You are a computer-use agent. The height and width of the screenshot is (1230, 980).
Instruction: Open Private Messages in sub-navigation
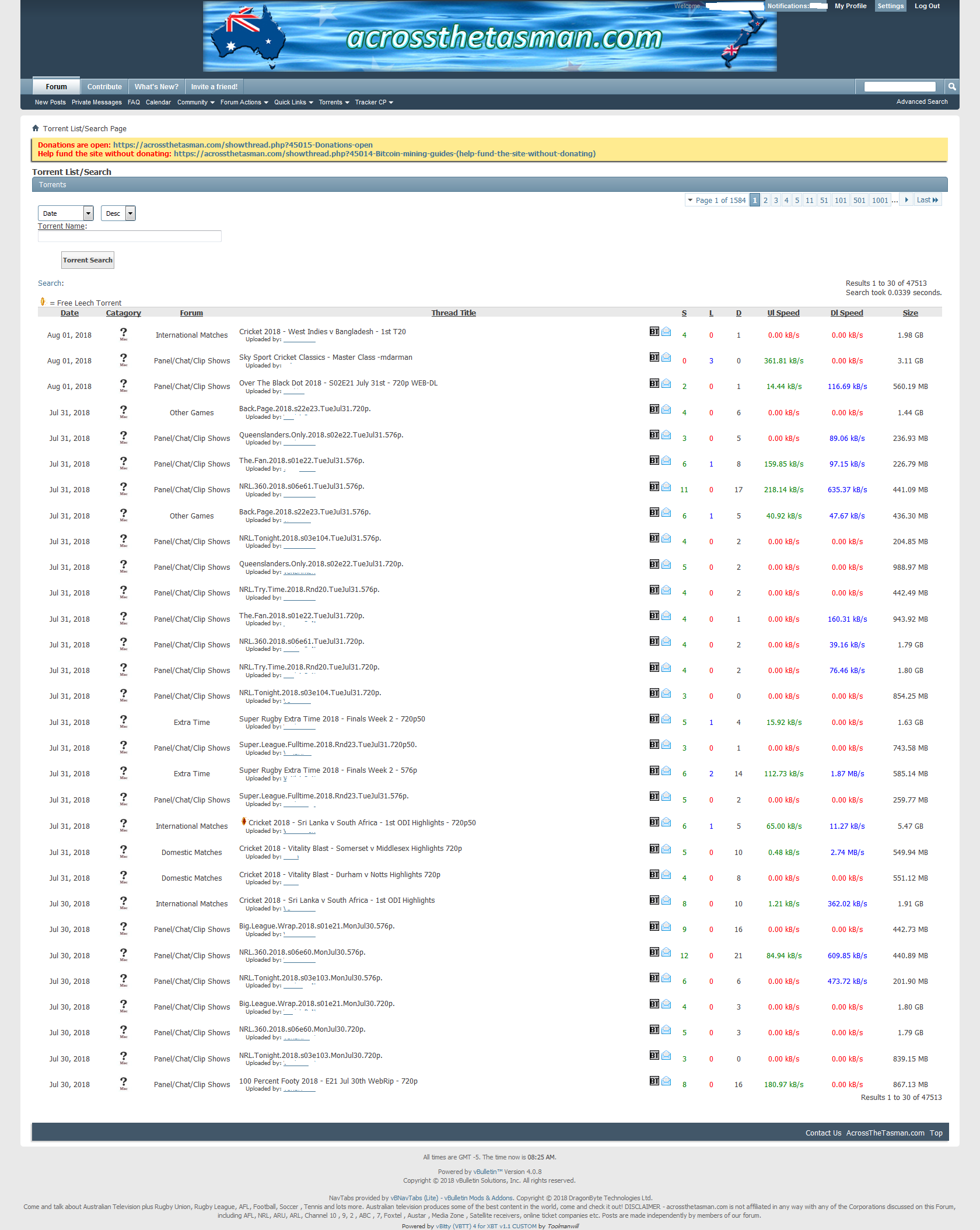click(97, 103)
